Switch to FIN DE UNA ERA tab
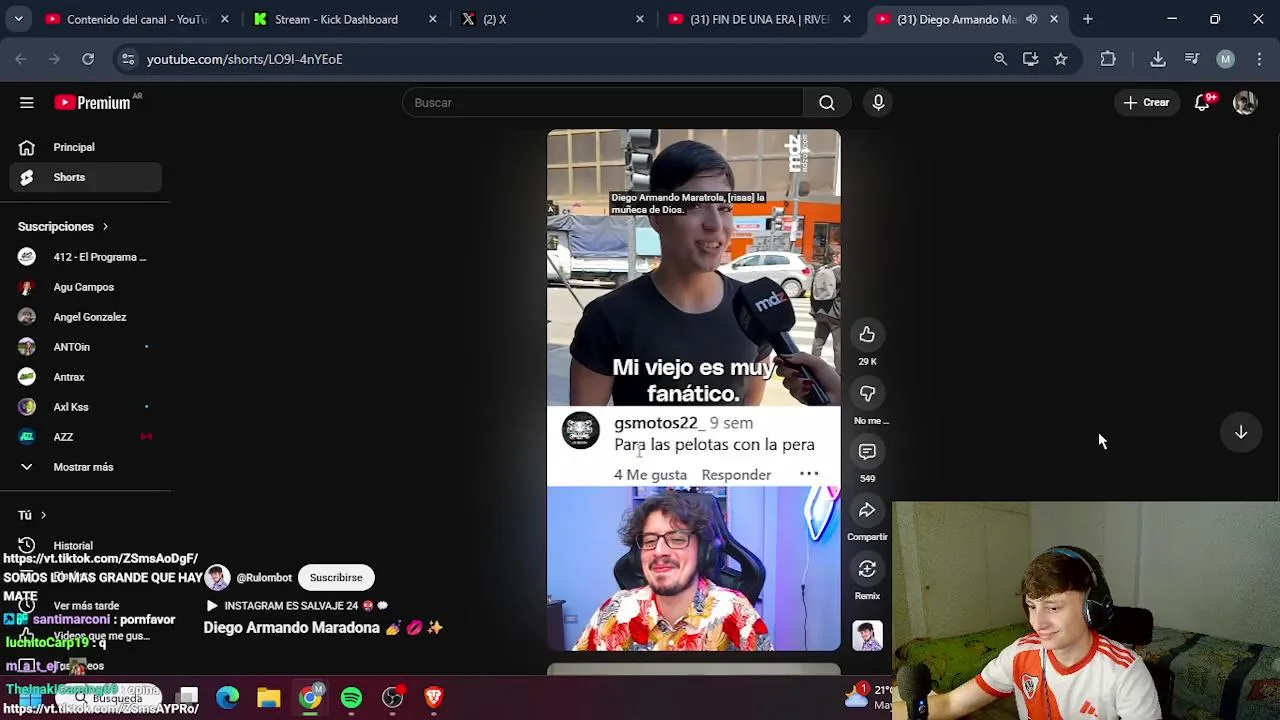 pos(760,19)
